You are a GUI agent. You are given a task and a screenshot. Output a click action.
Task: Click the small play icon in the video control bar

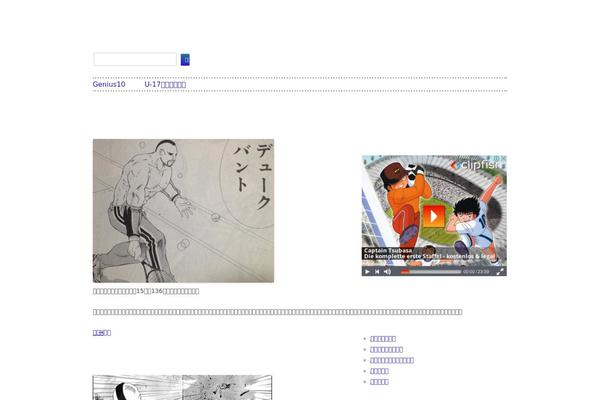coord(367,271)
